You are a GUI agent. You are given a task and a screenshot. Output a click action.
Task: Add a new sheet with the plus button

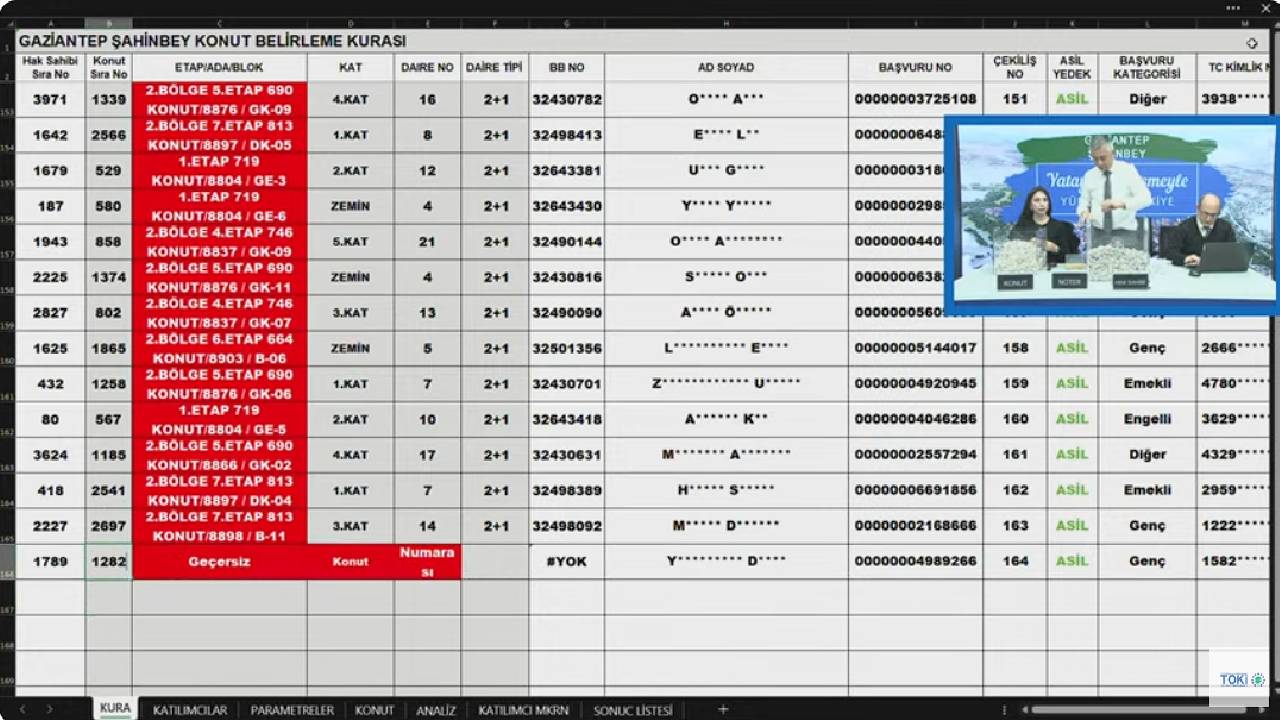coord(722,710)
